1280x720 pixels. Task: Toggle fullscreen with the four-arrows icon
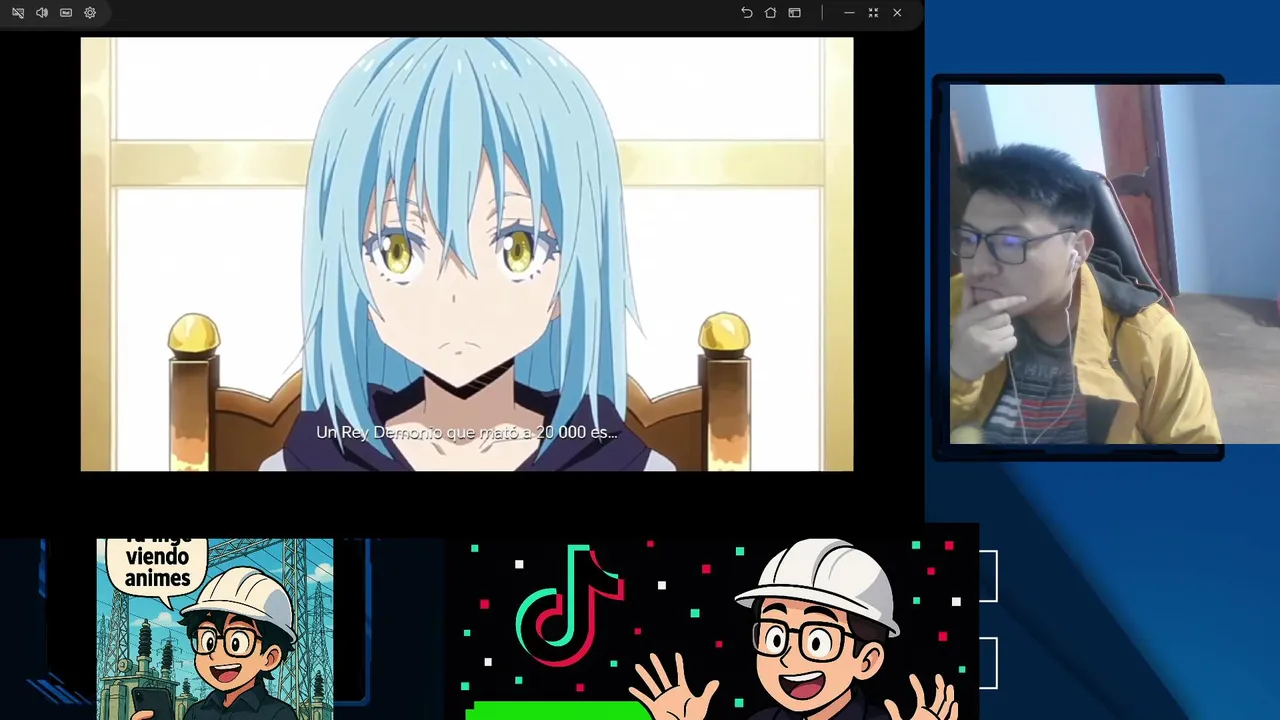tap(873, 13)
